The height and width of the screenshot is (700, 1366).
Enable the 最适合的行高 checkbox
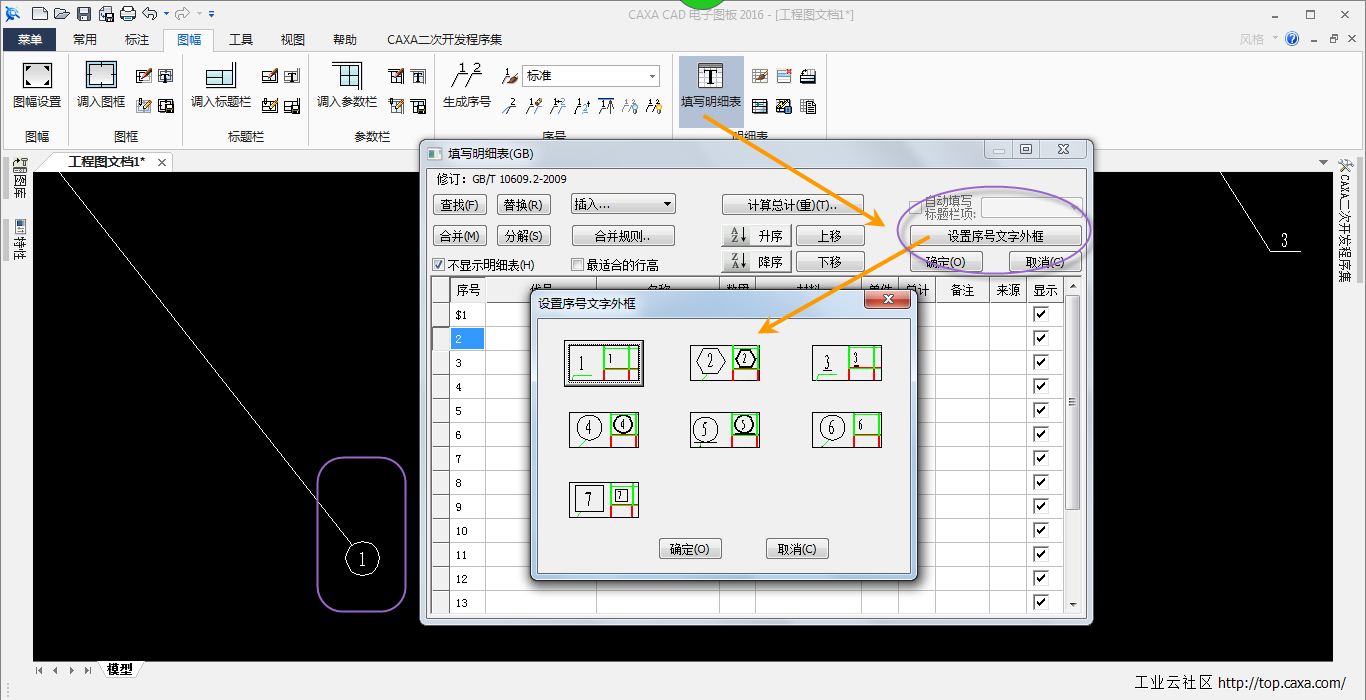pos(577,265)
